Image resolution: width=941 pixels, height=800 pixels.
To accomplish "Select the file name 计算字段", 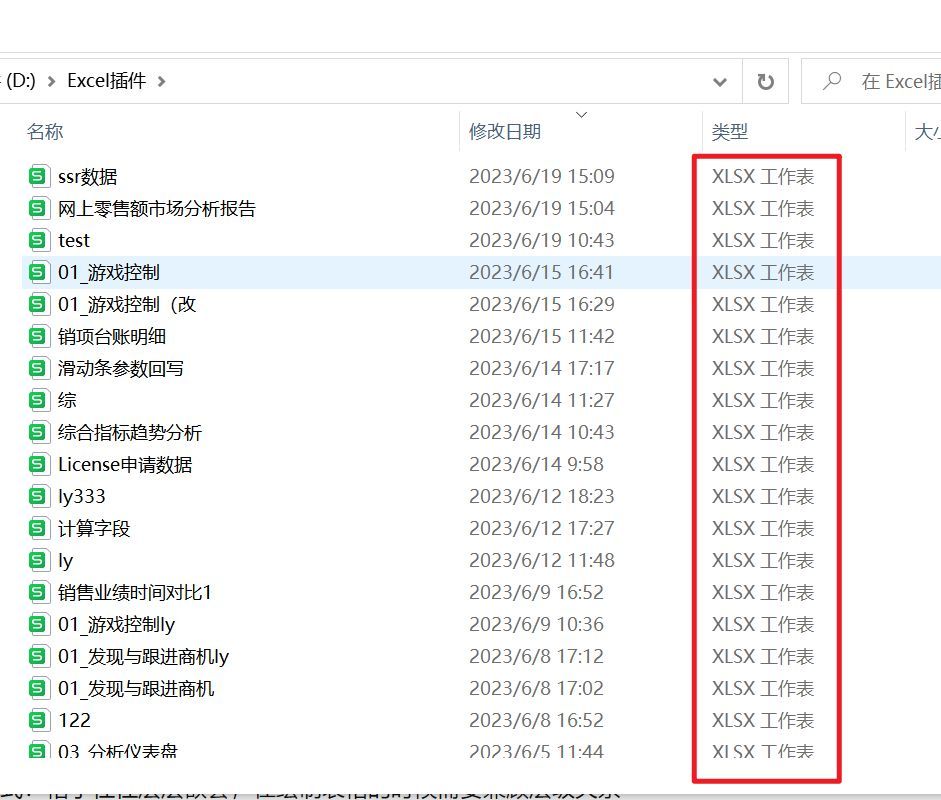I will 94,528.
